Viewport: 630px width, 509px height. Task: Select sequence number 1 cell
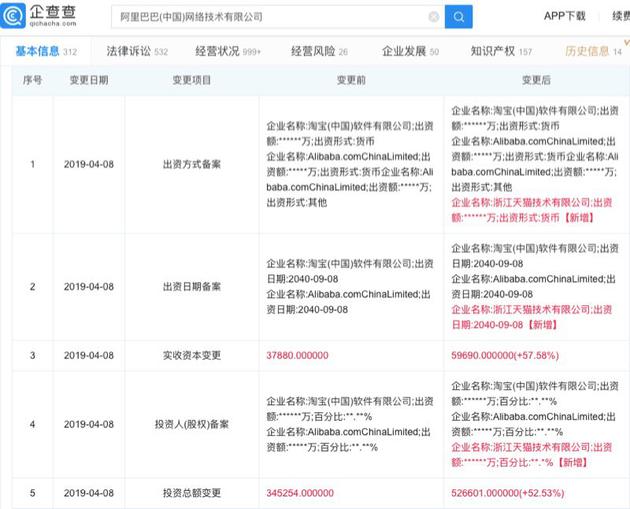click(33, 164)
